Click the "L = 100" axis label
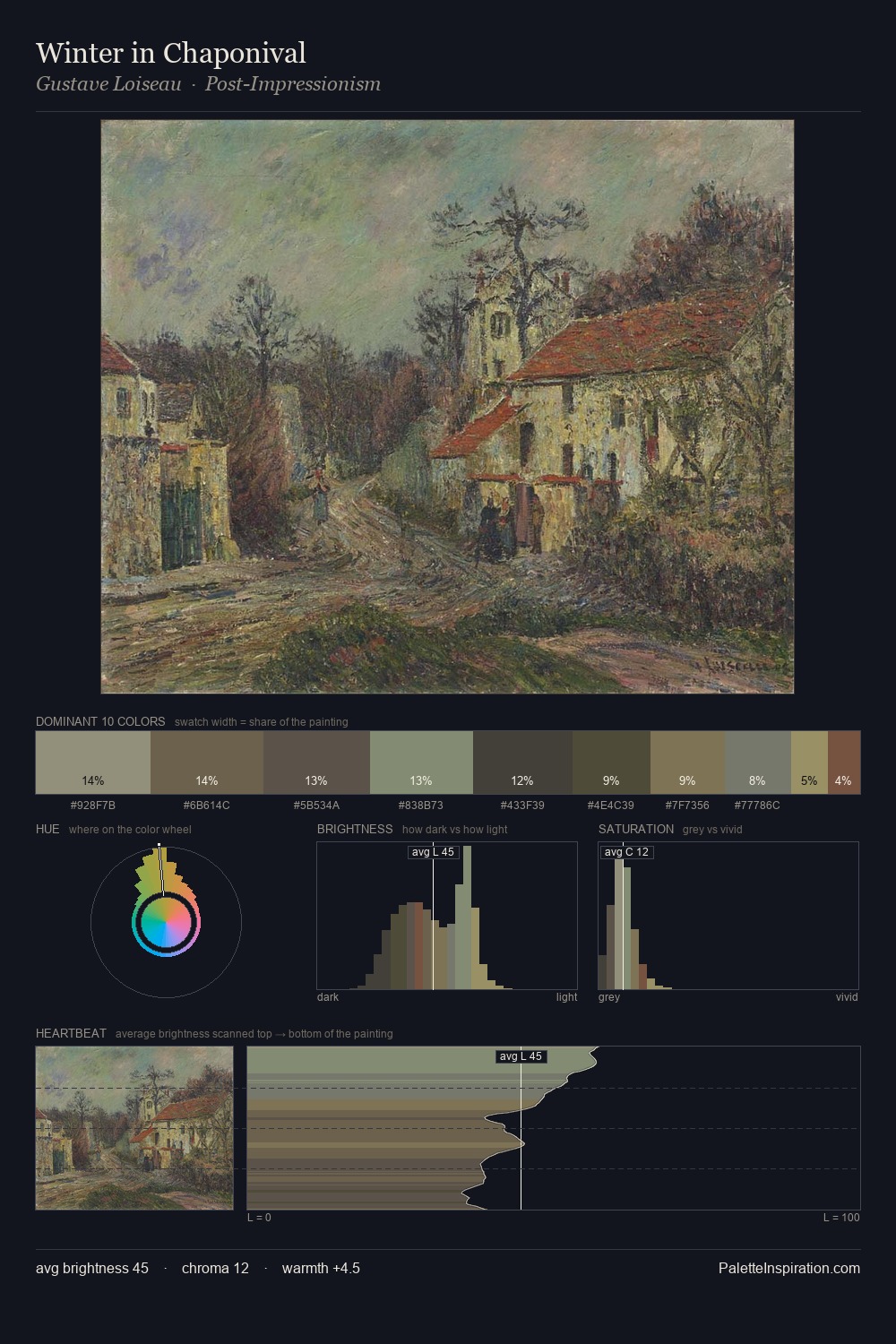Image resolution: width=896 pixels, height=1344 pixels. pyautogui.click(x=841, y=1217)
